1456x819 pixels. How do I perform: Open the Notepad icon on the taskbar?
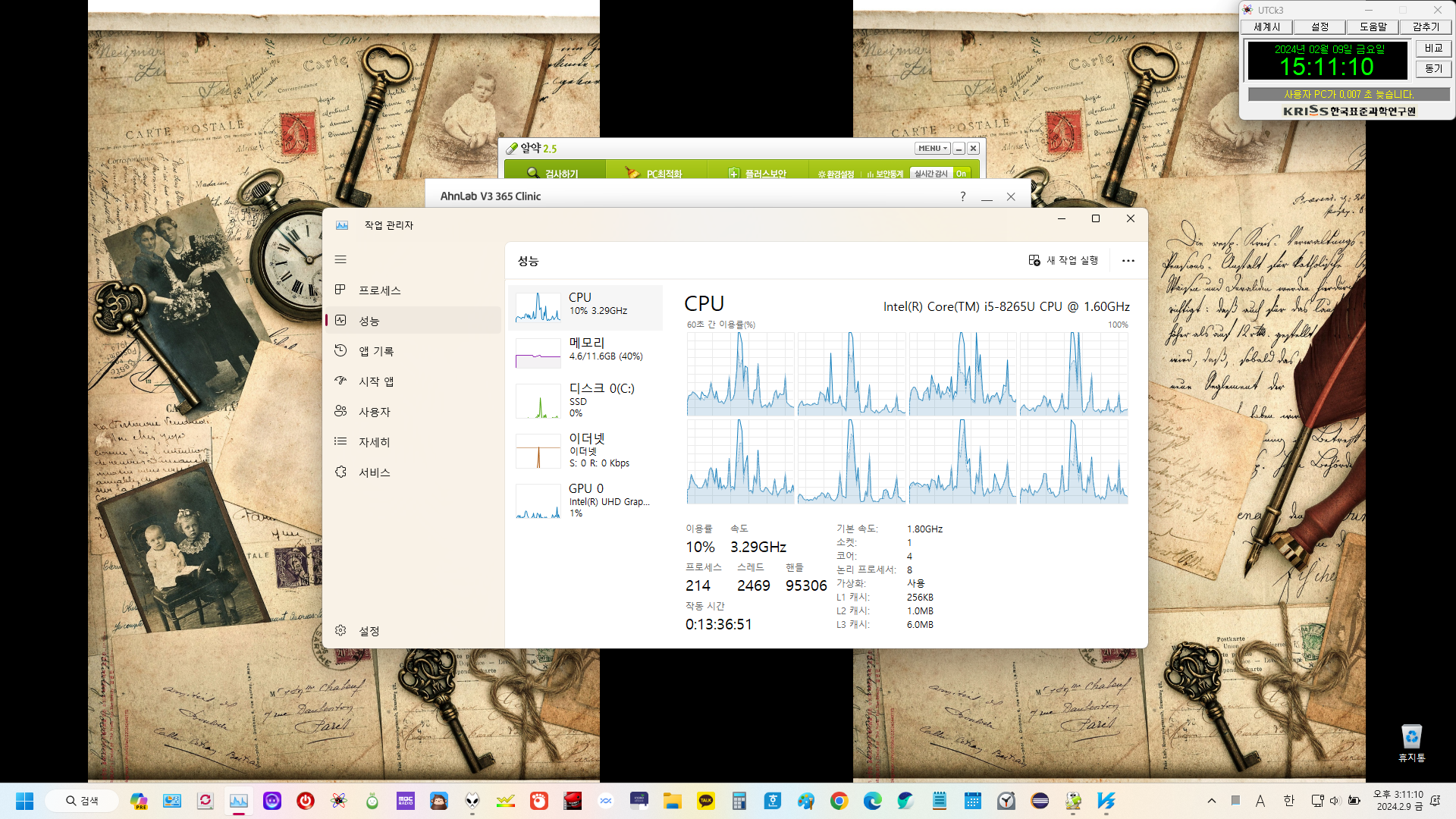[x=940, y=801]
